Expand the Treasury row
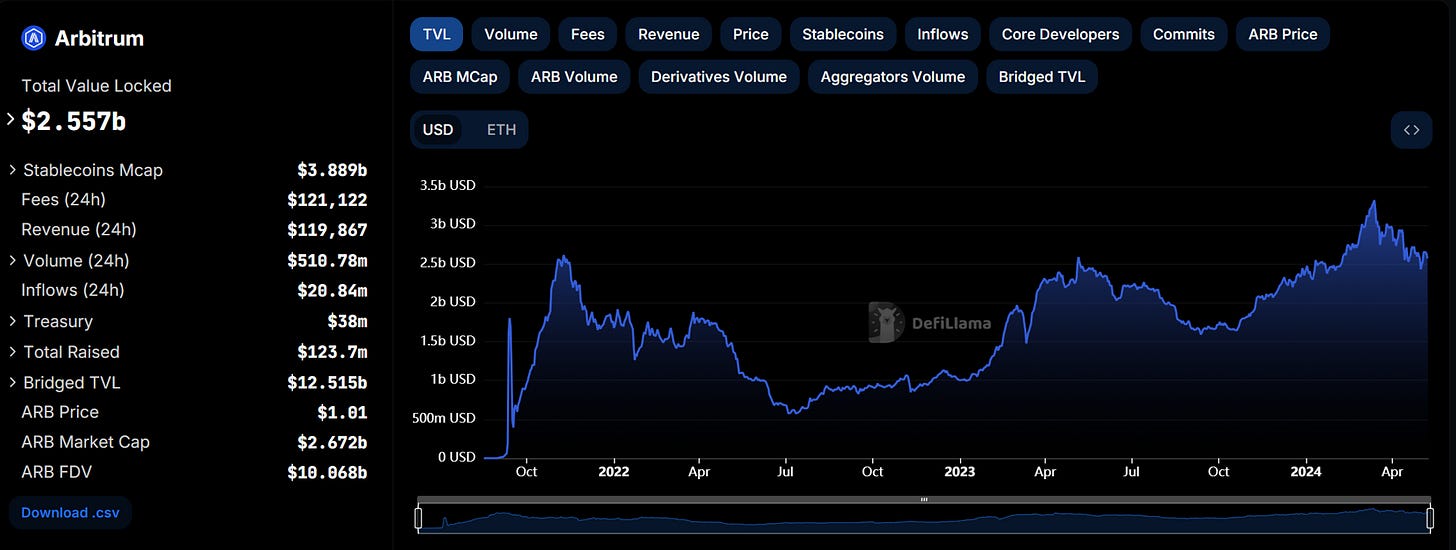This screenshot has width=1456, height=550. 12,321
